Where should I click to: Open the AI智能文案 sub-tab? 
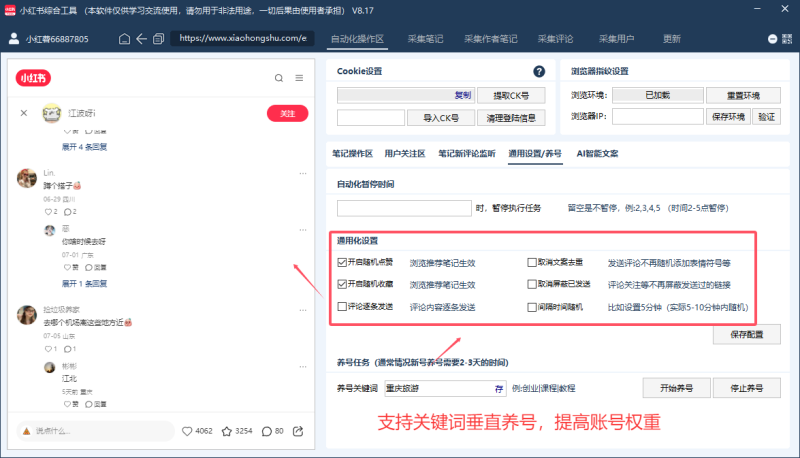click(x=597, y=154)
